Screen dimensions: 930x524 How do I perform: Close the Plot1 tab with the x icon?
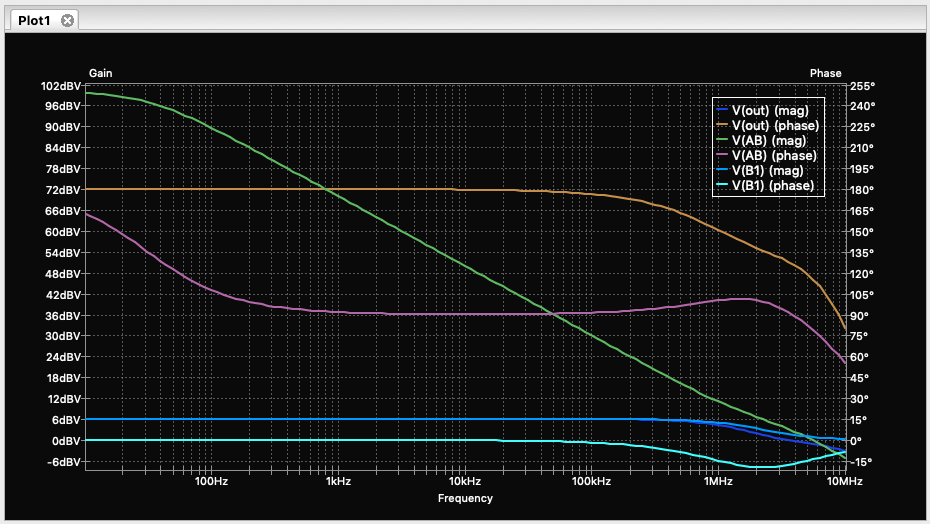click(x=67, y=20)
